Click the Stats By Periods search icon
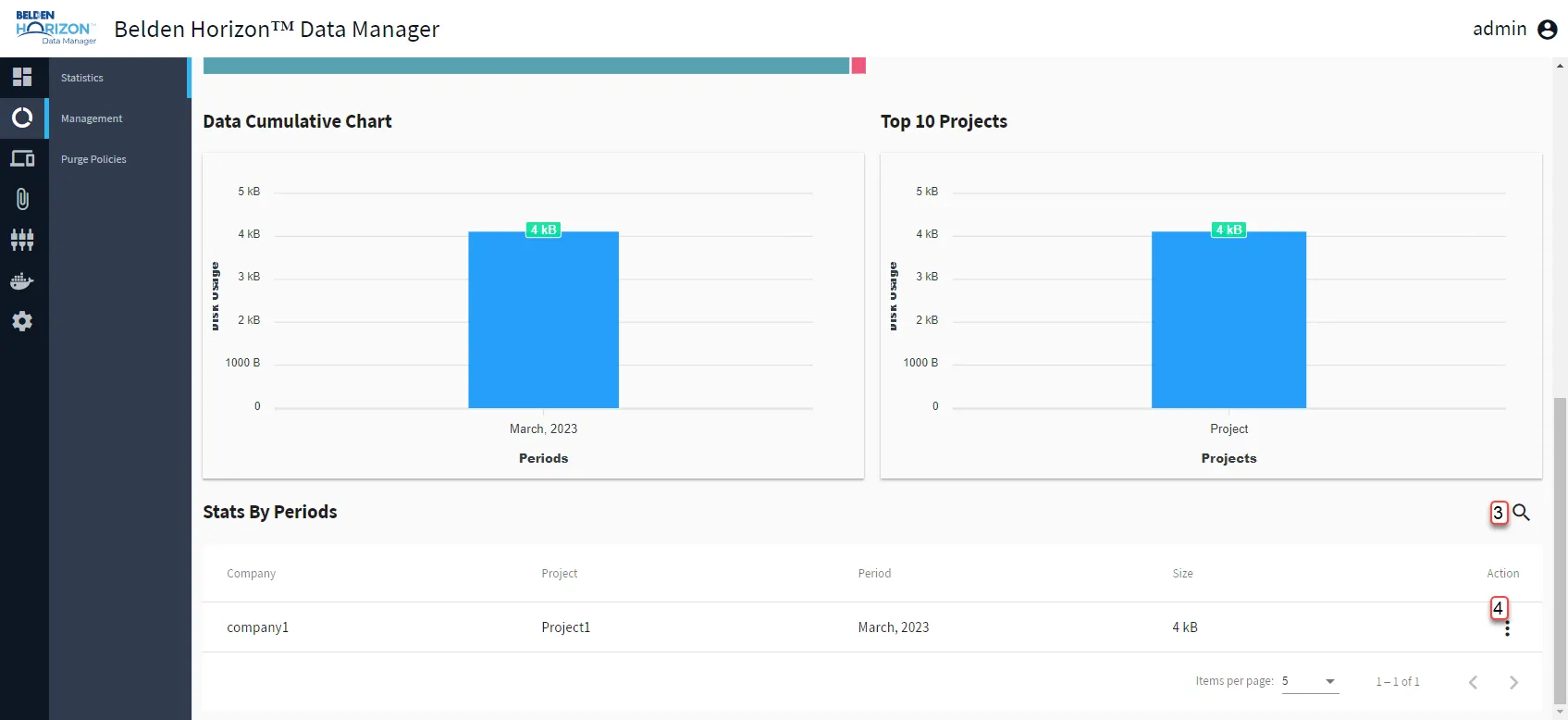 pyautogui.click(x=1521, y=512)
